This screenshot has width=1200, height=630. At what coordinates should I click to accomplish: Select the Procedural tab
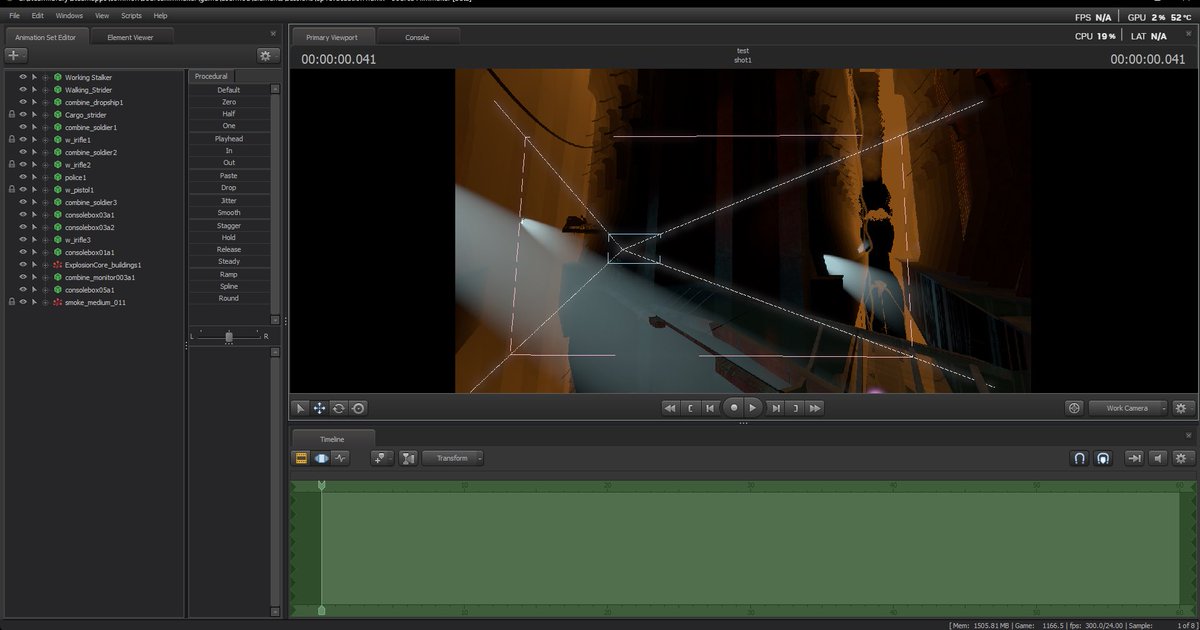(211, 76)
